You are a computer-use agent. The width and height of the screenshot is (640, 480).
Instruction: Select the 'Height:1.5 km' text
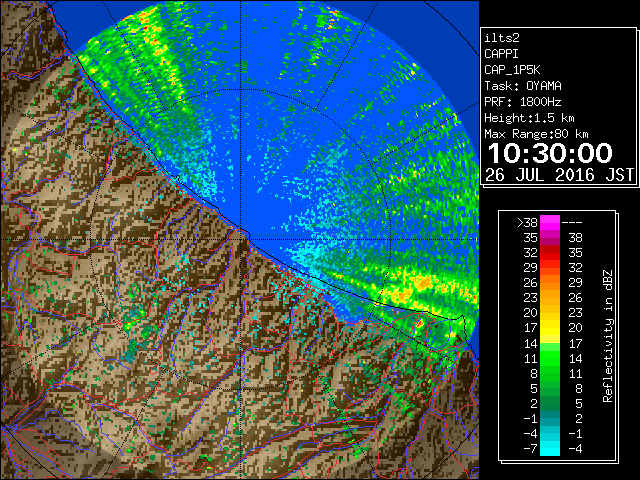coord(529,118)
